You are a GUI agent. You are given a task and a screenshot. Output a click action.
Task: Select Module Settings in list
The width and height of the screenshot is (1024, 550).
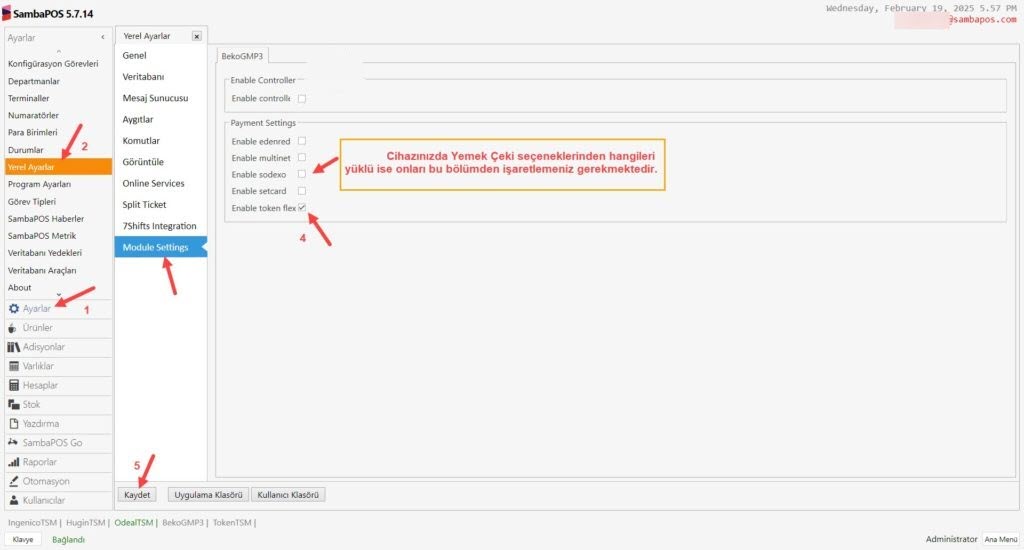click(161, 248)
